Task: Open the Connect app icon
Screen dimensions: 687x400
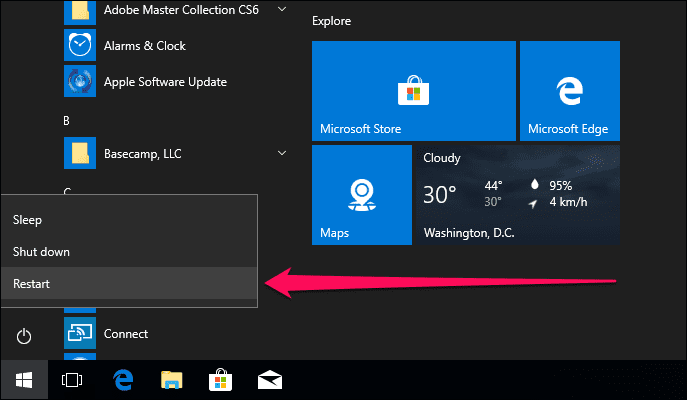Action: (x=80, y=333)
